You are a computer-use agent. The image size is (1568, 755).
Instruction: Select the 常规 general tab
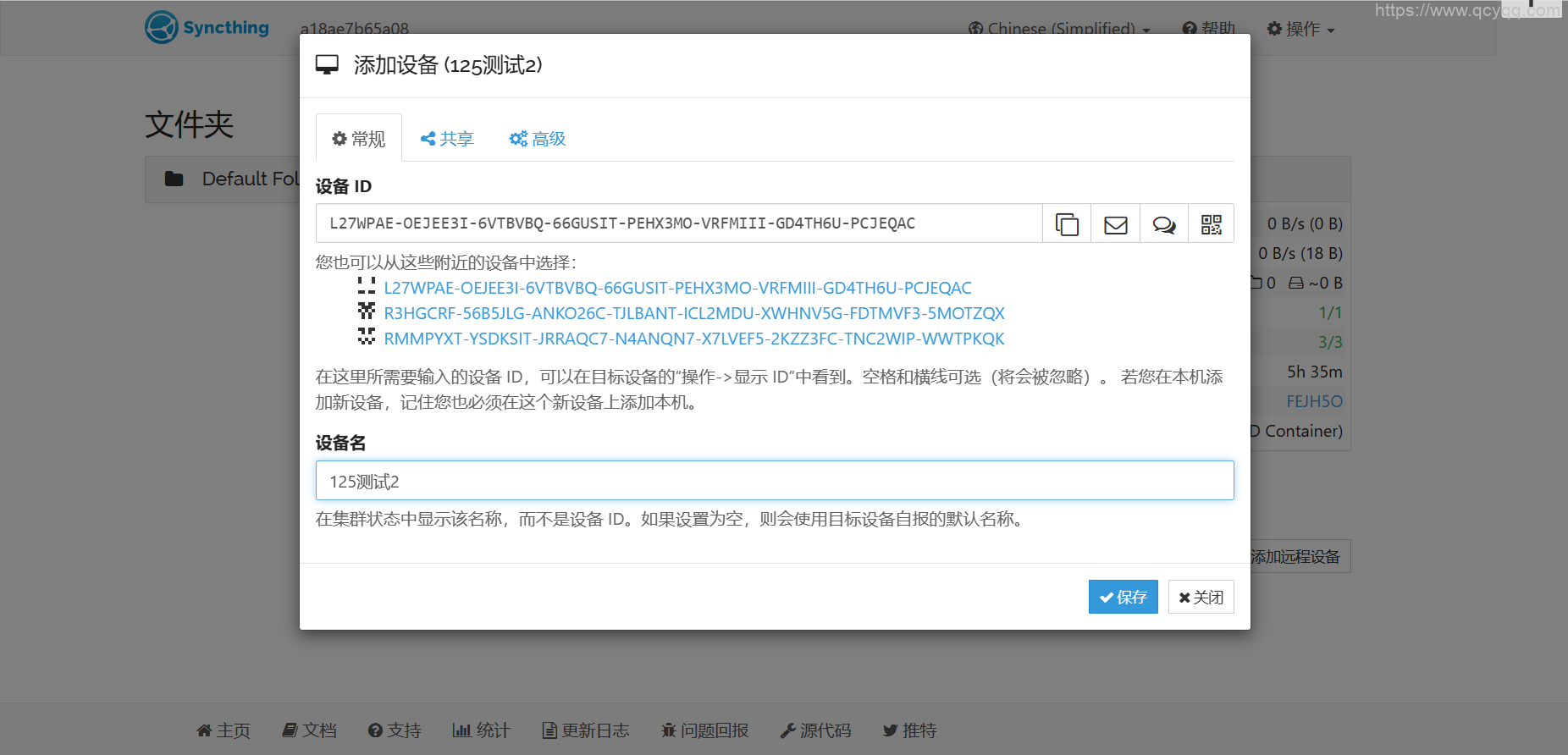click(359, 139)
